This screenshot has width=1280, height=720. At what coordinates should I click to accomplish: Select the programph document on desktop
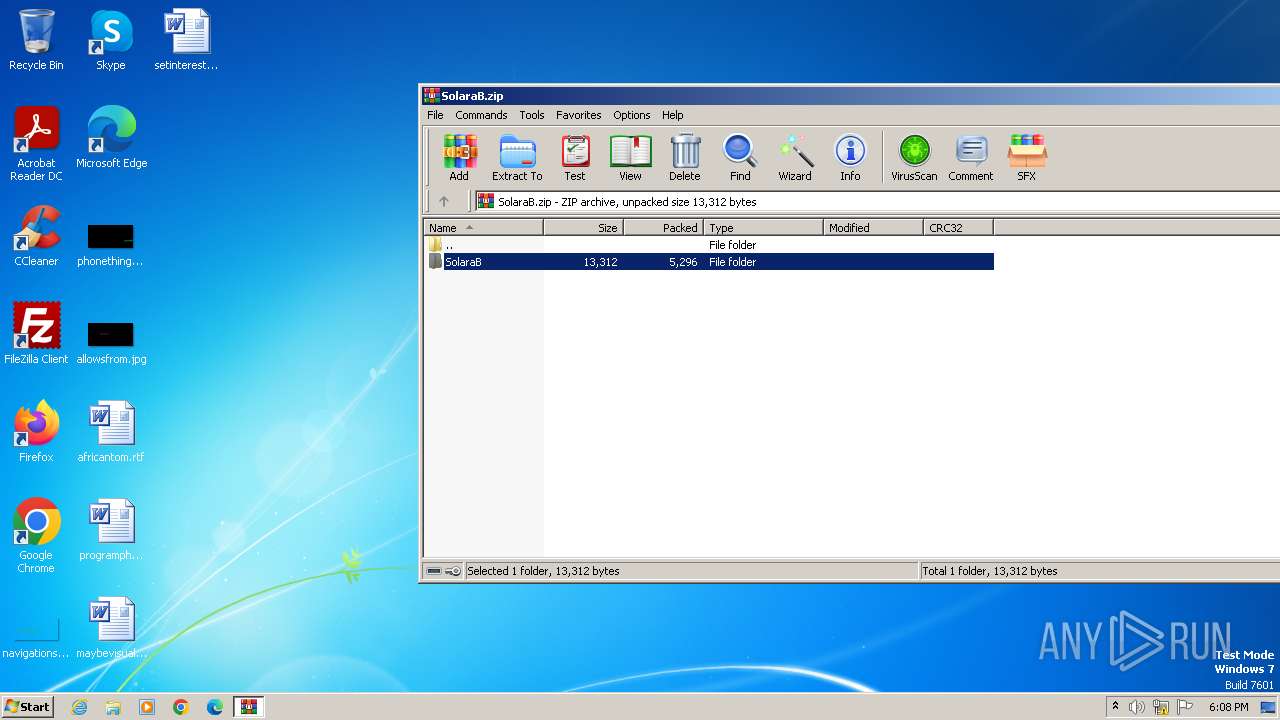(x=111, y=530)
